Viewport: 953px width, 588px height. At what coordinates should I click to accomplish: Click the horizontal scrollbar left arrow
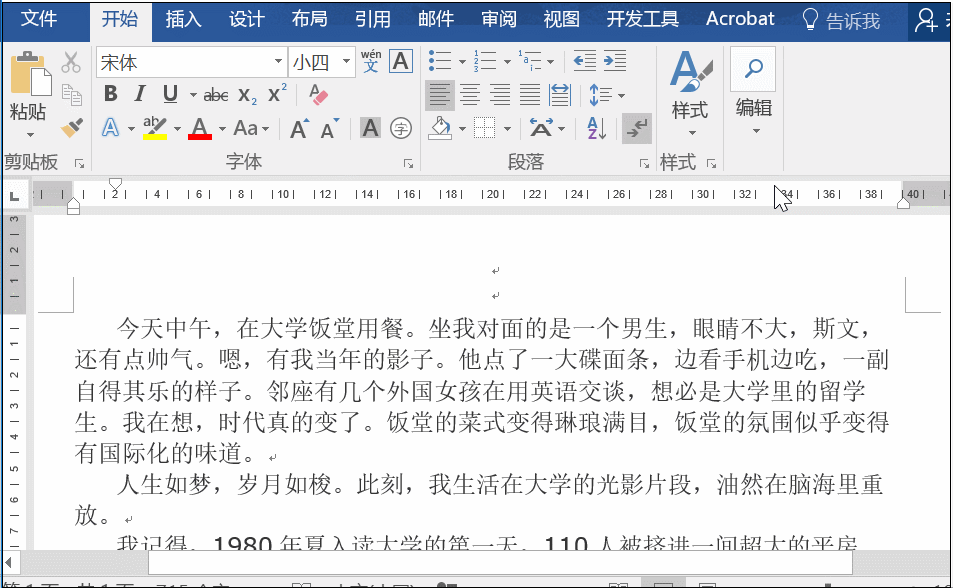[9, 562]
